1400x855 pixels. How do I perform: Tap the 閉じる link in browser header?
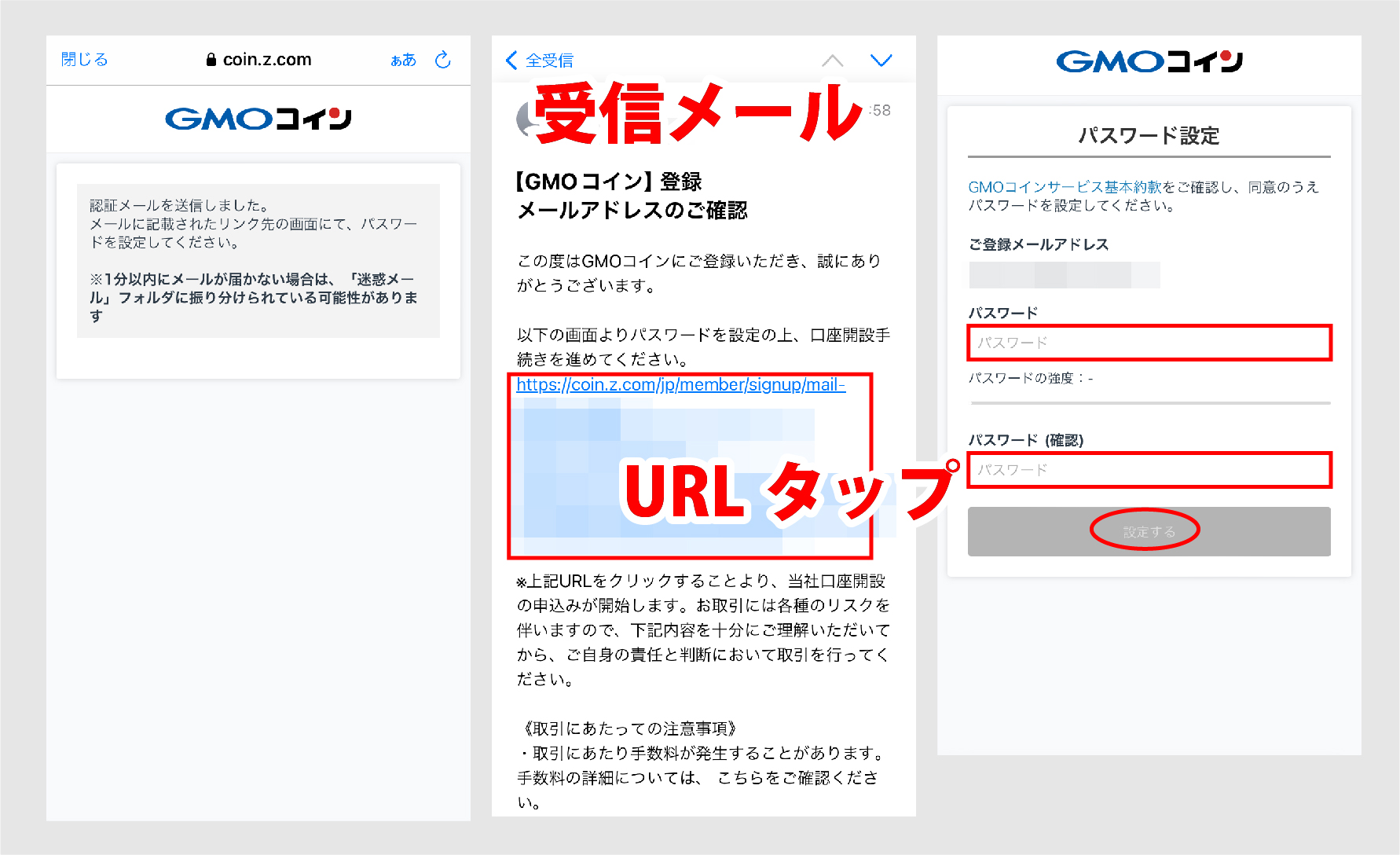coord(84,60)
